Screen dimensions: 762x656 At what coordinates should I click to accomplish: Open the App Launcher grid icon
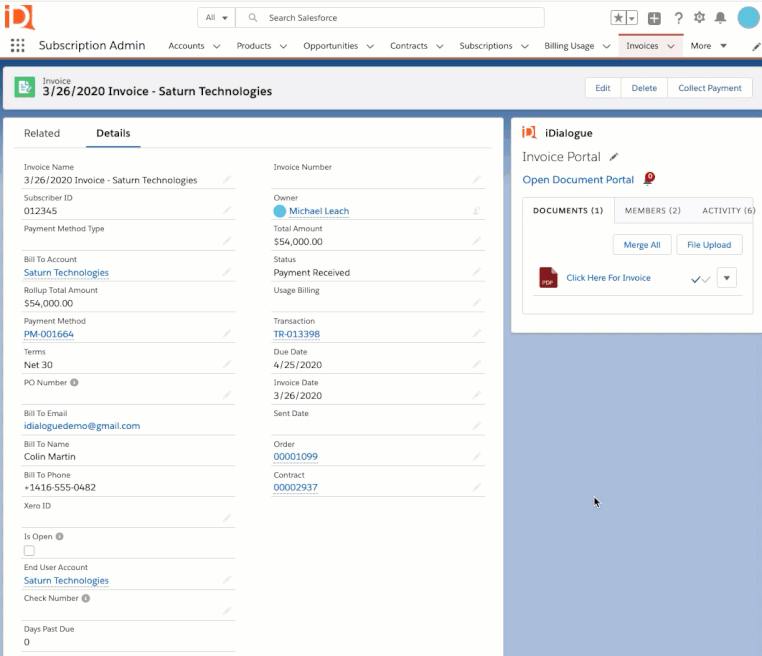point(17,45)
